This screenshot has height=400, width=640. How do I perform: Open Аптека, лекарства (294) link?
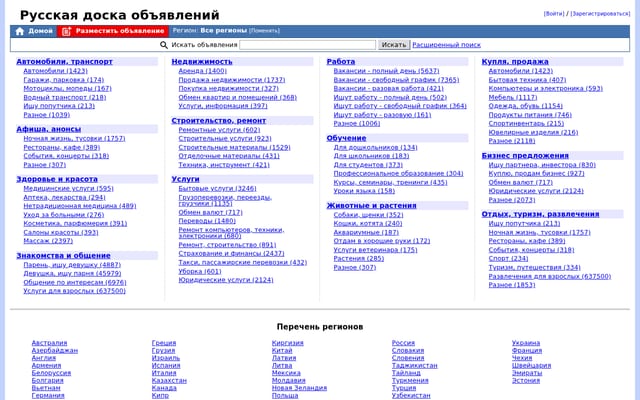pos(64,198)
